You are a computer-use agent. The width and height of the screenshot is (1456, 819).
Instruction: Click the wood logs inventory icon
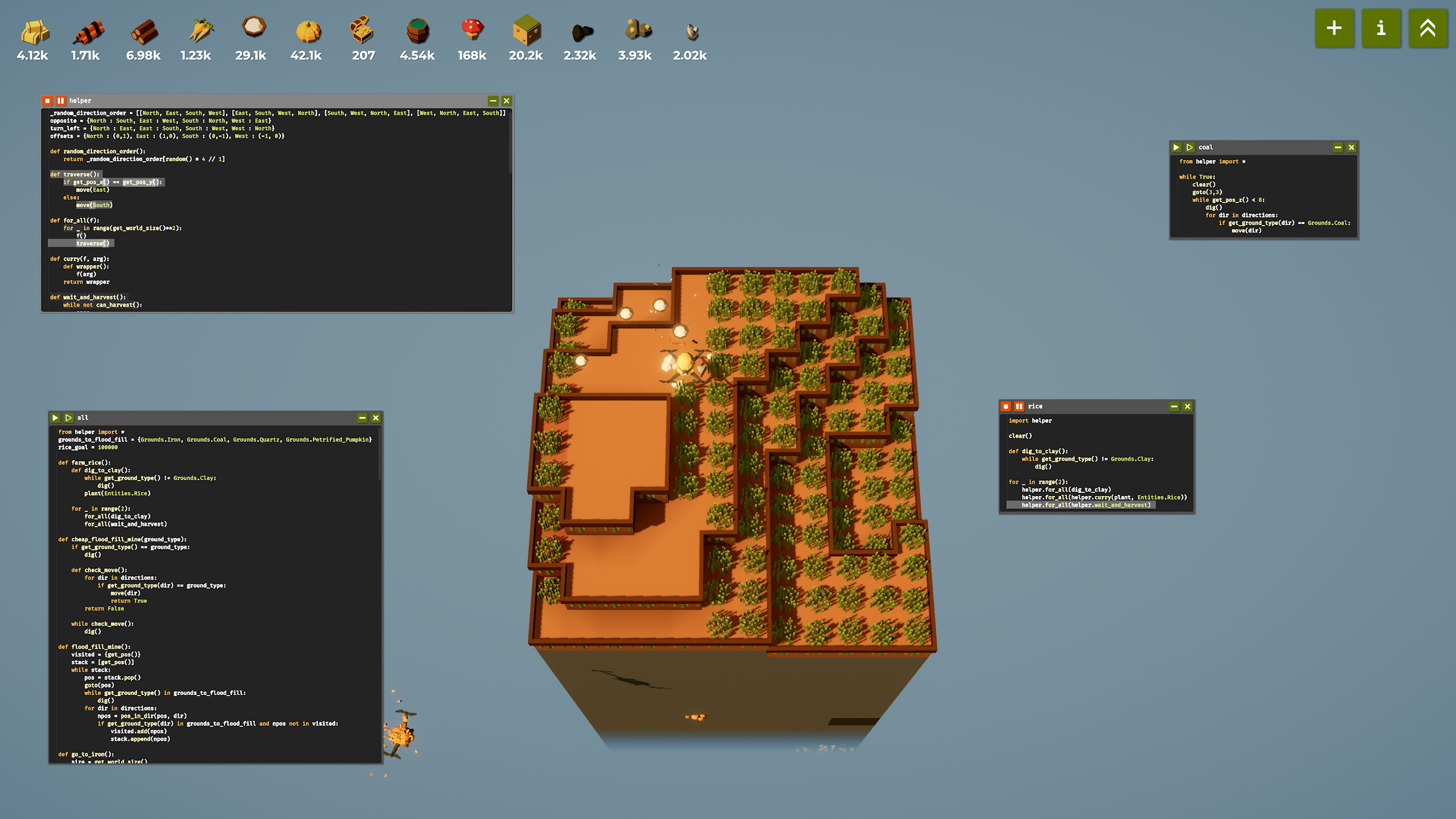tap(144, 31)
